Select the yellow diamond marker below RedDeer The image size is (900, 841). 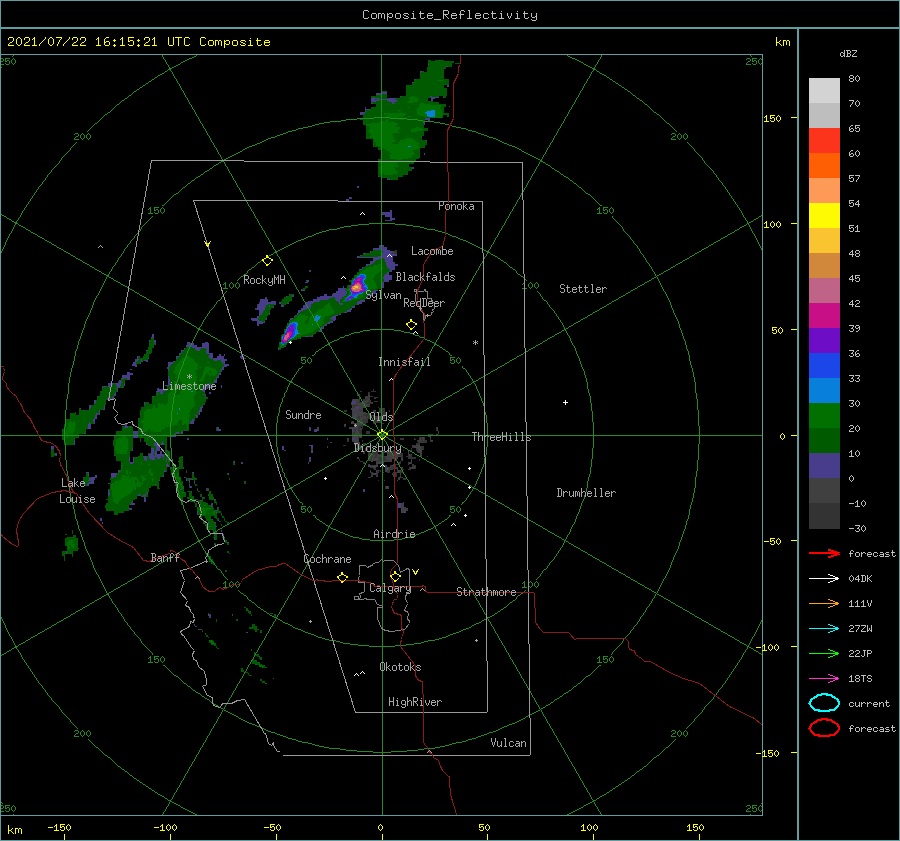click(411, 325)
